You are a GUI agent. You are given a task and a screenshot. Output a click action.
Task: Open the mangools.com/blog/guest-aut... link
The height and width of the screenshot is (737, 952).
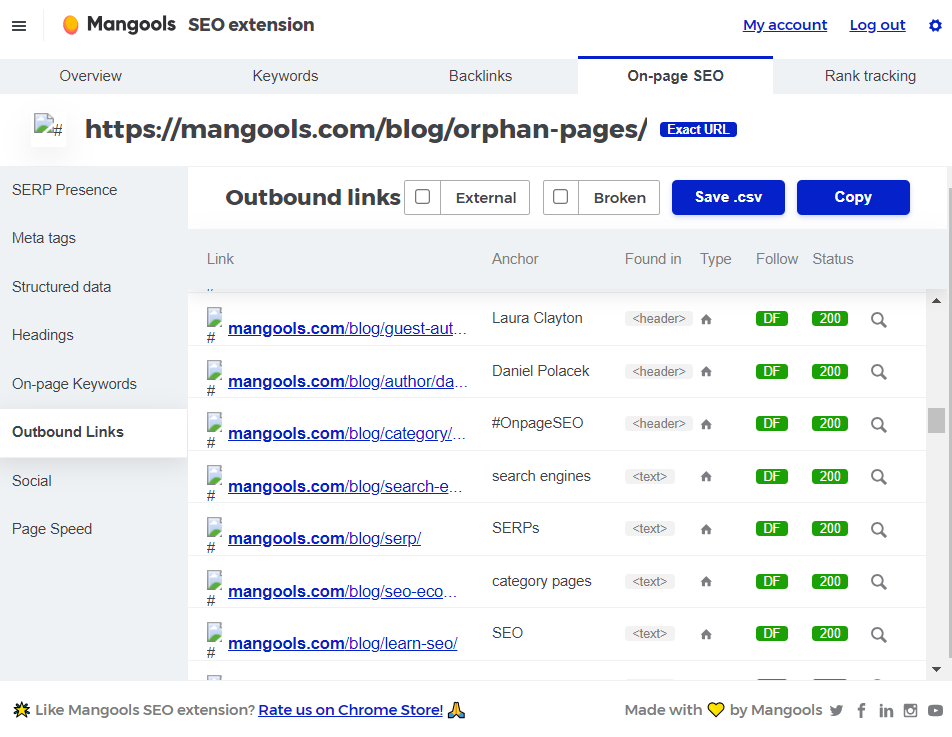pyautogui.click(x=347, y=328)
